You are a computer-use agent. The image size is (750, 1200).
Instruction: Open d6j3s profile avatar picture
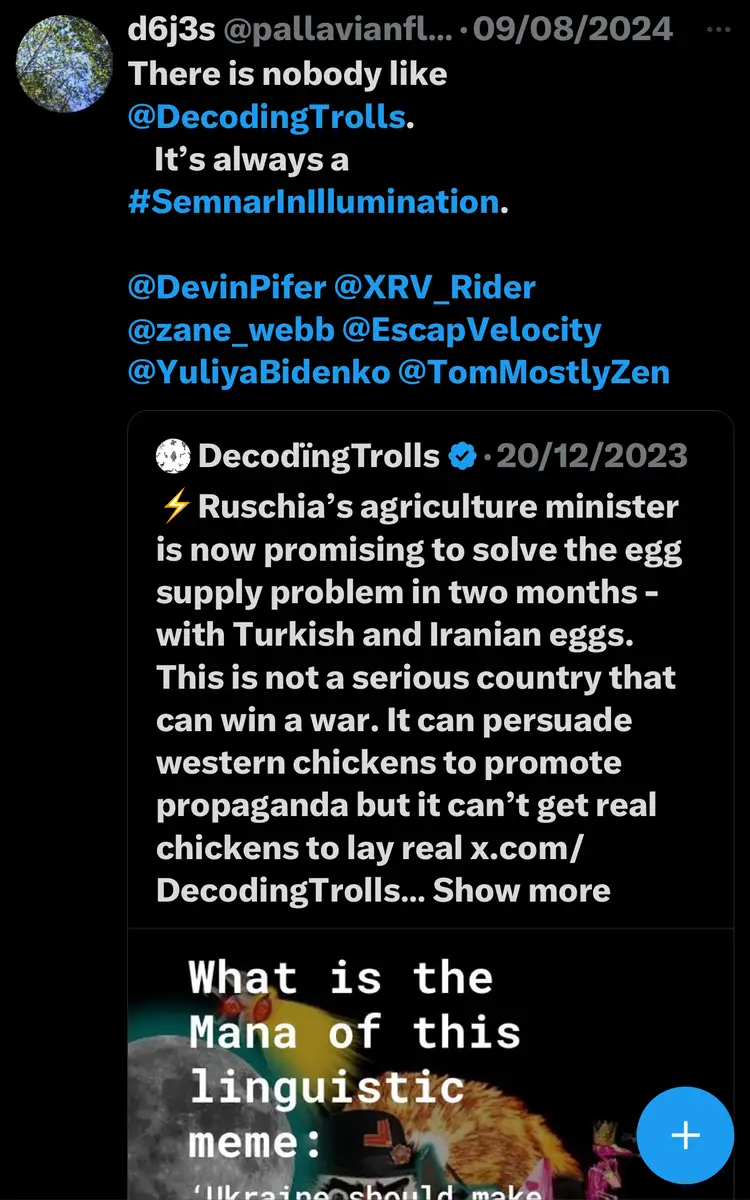(x=64, y=62)
